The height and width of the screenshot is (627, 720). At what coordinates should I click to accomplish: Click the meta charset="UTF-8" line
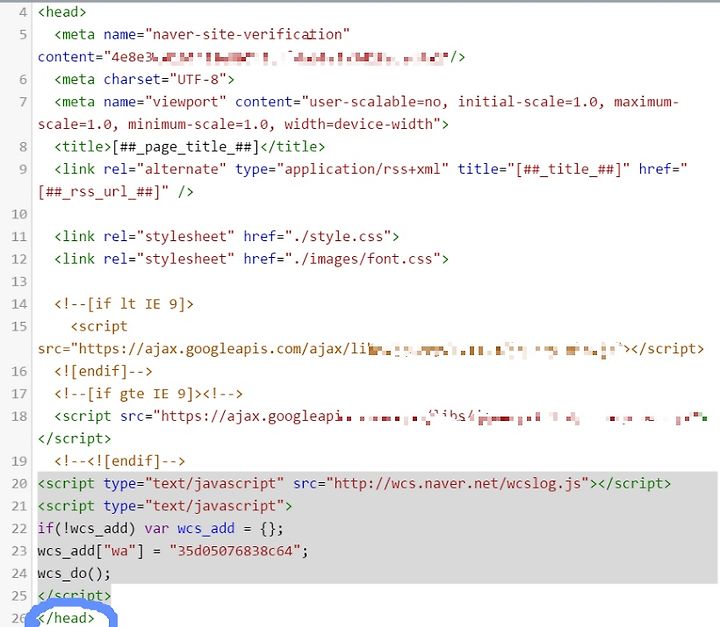145,79
